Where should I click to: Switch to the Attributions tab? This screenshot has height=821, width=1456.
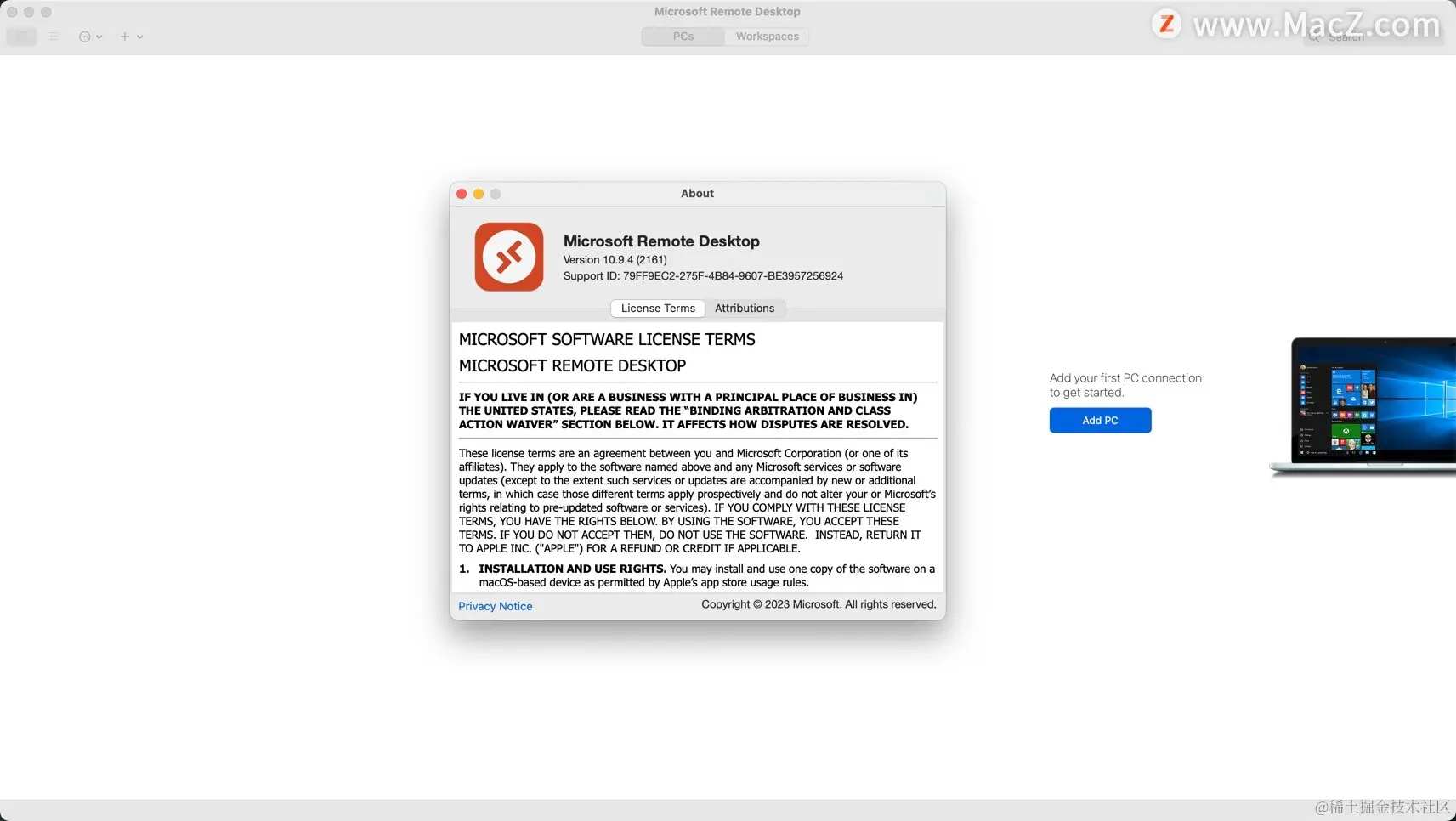(x=745, y=309)
